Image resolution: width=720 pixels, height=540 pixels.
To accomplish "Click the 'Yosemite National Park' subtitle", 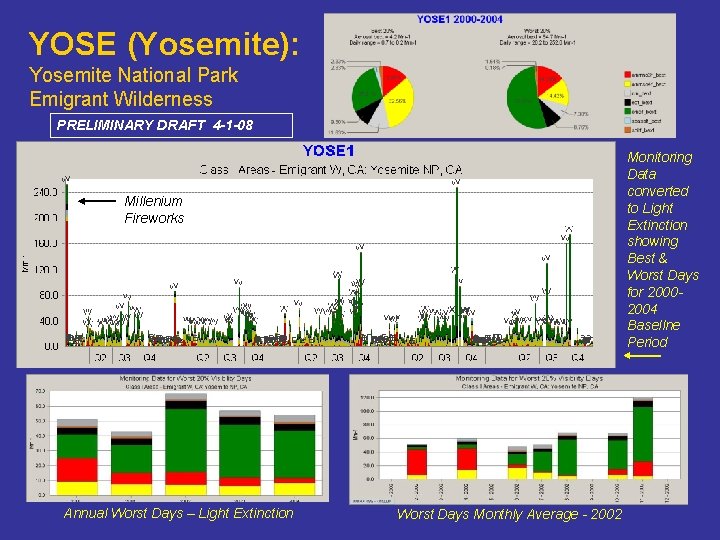I will coord(134,74).
